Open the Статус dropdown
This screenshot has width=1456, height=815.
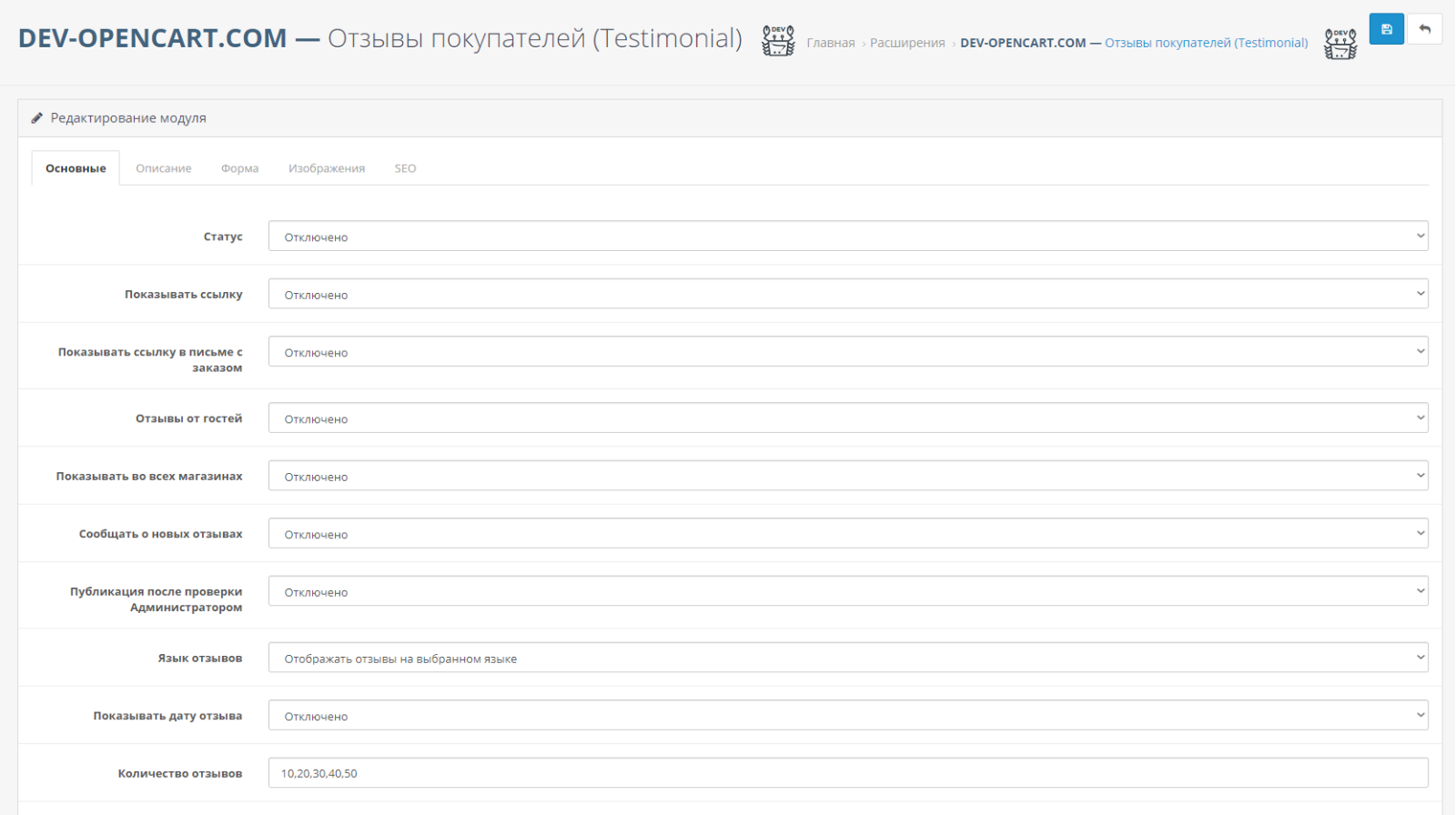[848, 236]
